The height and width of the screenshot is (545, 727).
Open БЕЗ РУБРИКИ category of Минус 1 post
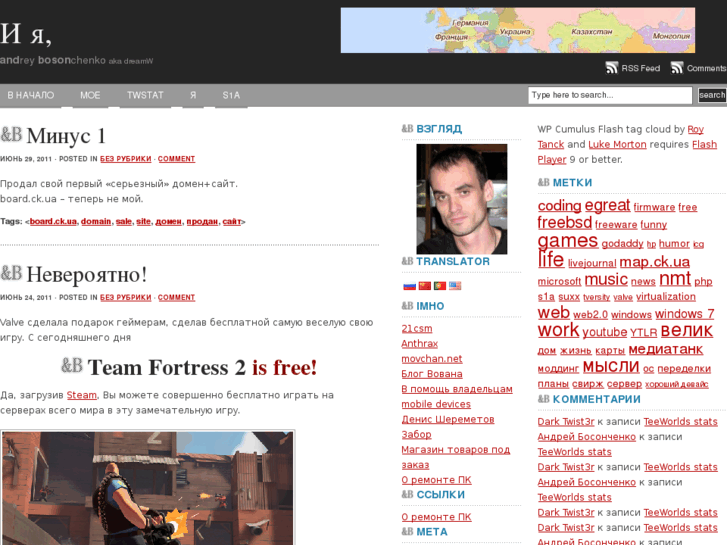tap(126, 159)
